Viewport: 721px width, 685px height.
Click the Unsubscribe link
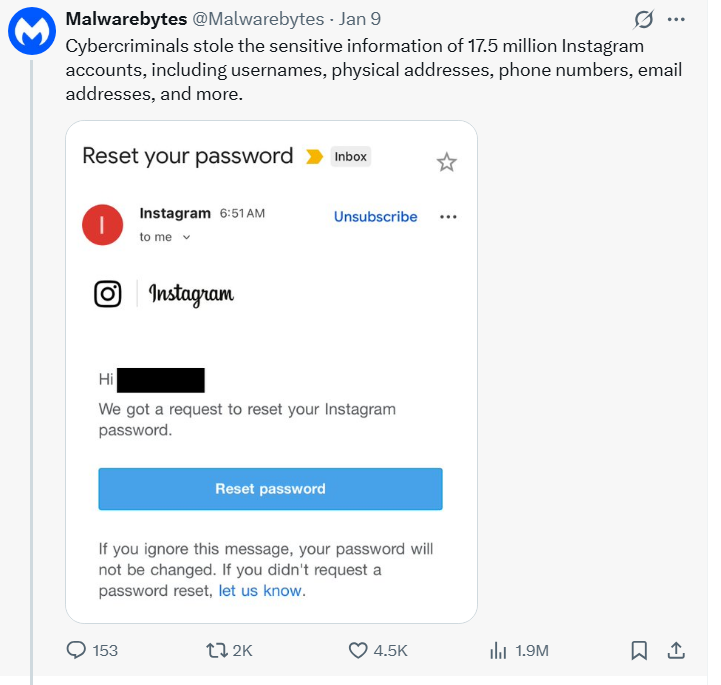pyautogui.click(x=375, y=217)
